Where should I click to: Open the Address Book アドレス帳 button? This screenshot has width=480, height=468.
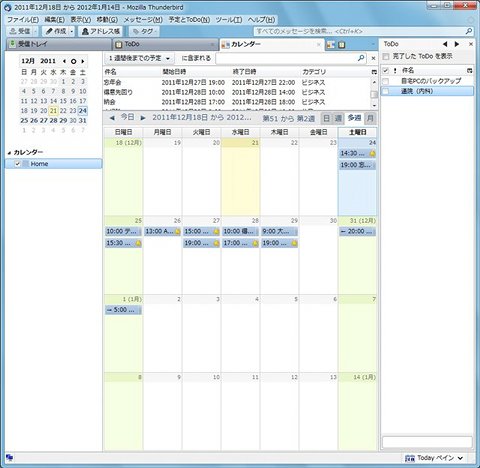pyautogui.click(x=101, y=31)
